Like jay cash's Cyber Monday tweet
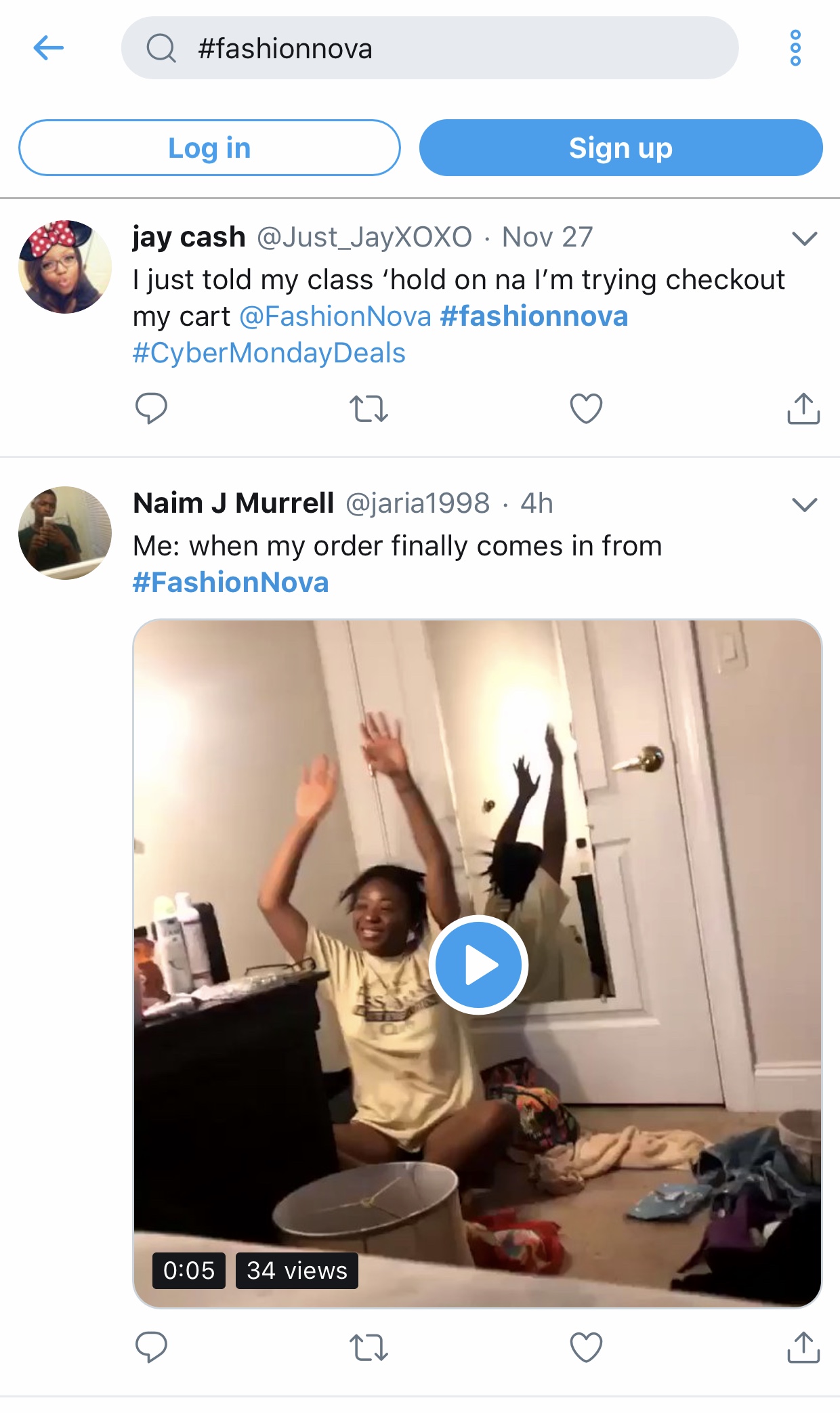Screen dimensions: 840x1413 click(x=586, y=408)
